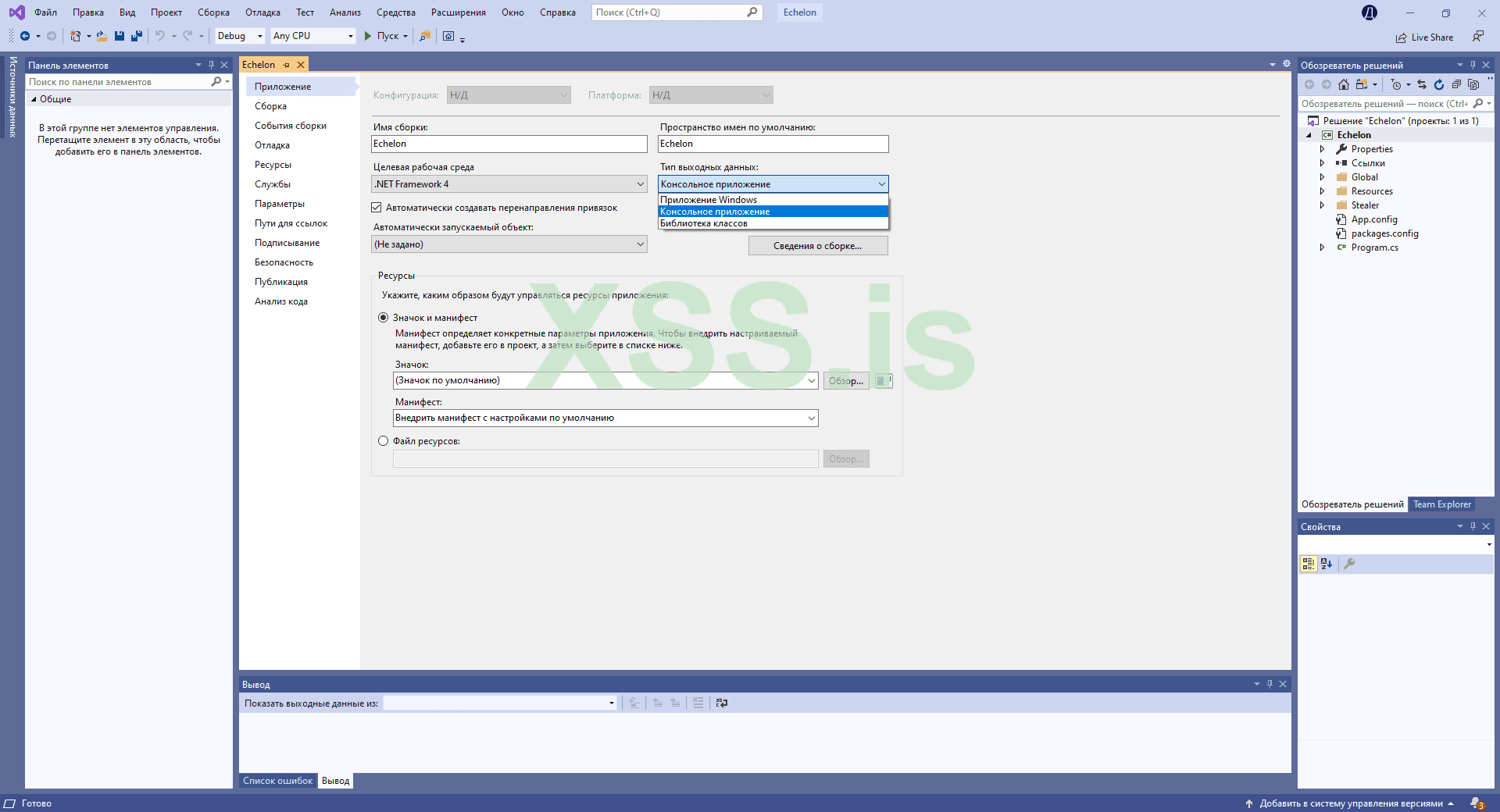Save the current file with the single disk icon
The width and height of the screenshot is (1500, 812).
[x=120, y=36]
